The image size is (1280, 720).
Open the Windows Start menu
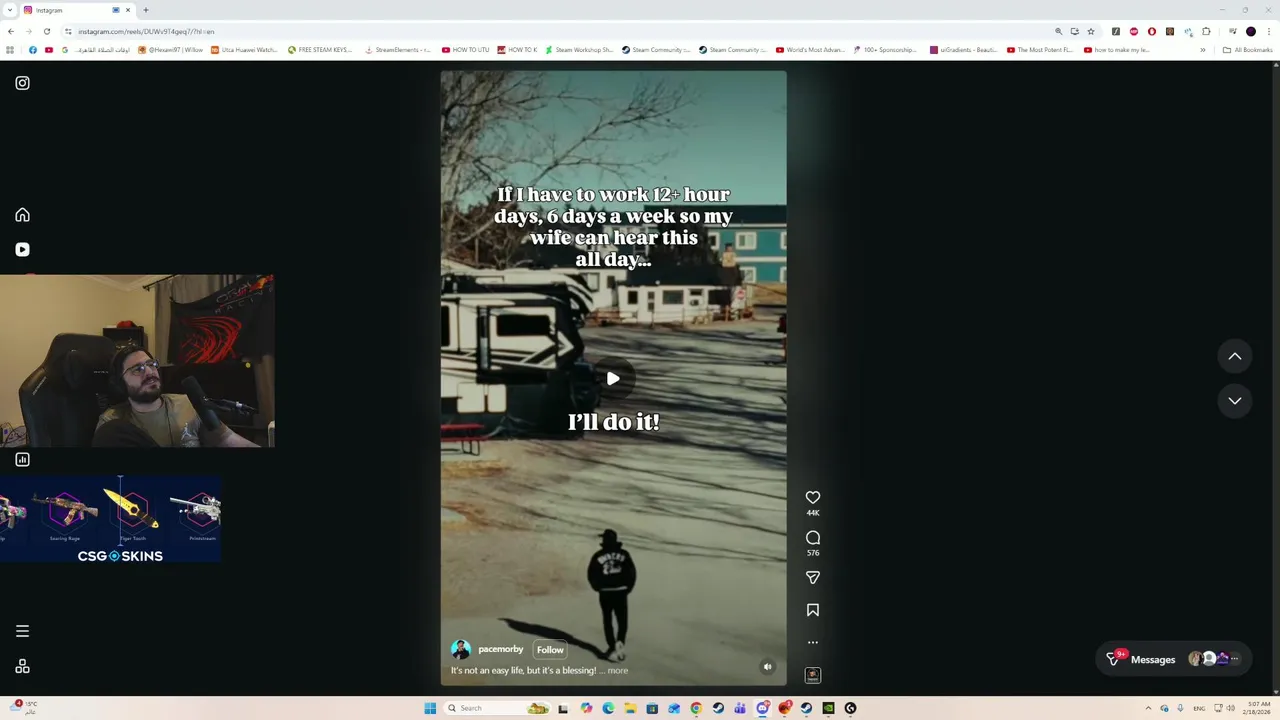(x=430, y=708)
